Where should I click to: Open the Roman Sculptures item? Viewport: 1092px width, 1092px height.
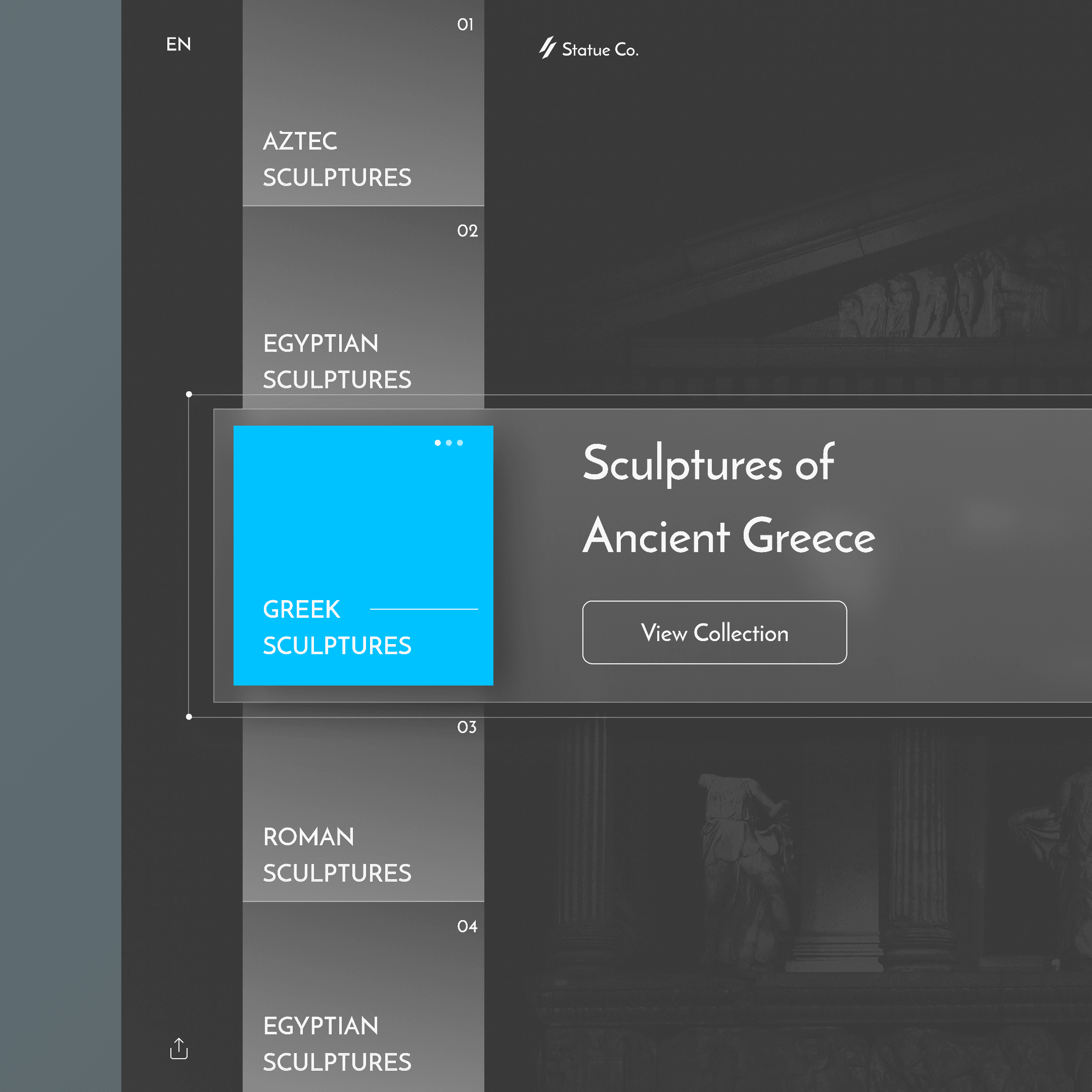point(337,854)
